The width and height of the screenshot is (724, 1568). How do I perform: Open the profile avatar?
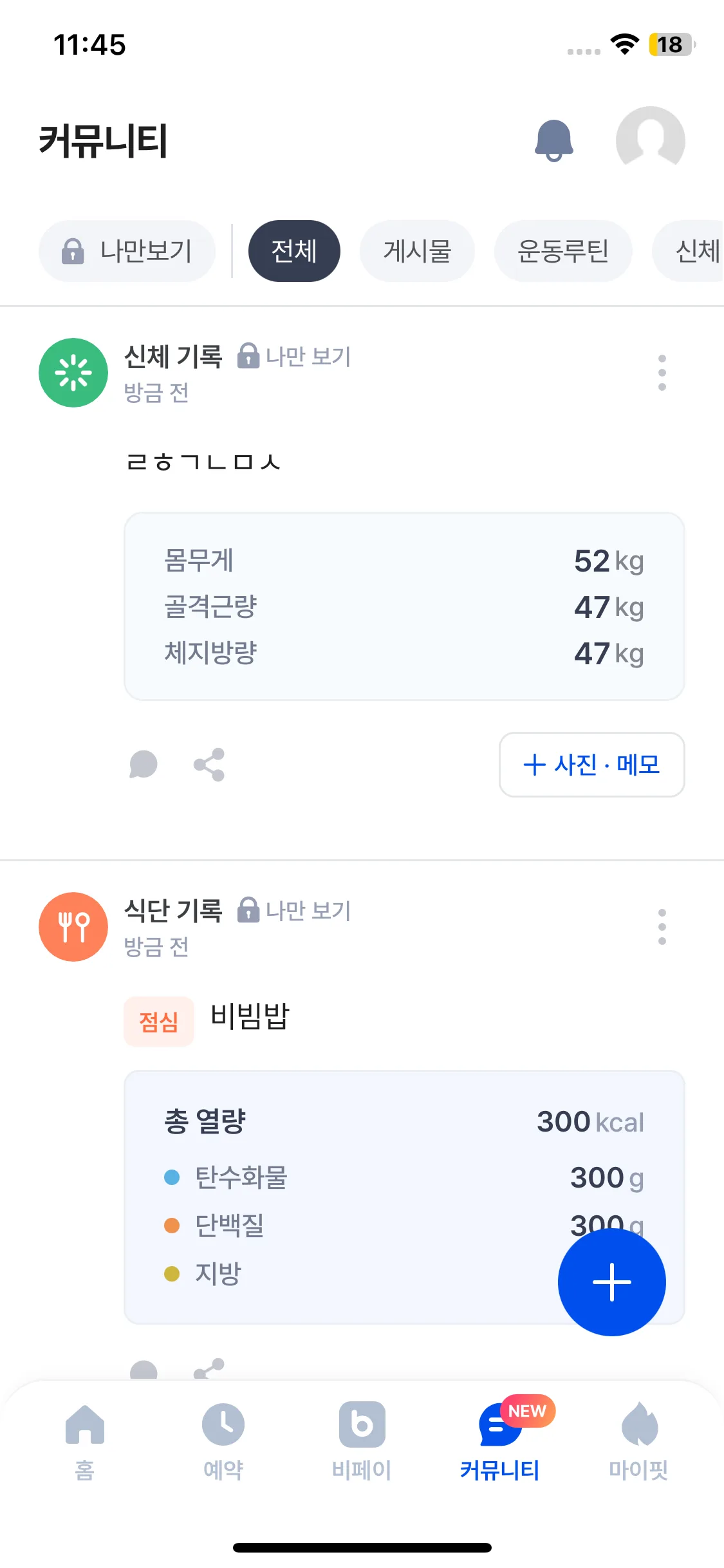(x=650, y=140)
